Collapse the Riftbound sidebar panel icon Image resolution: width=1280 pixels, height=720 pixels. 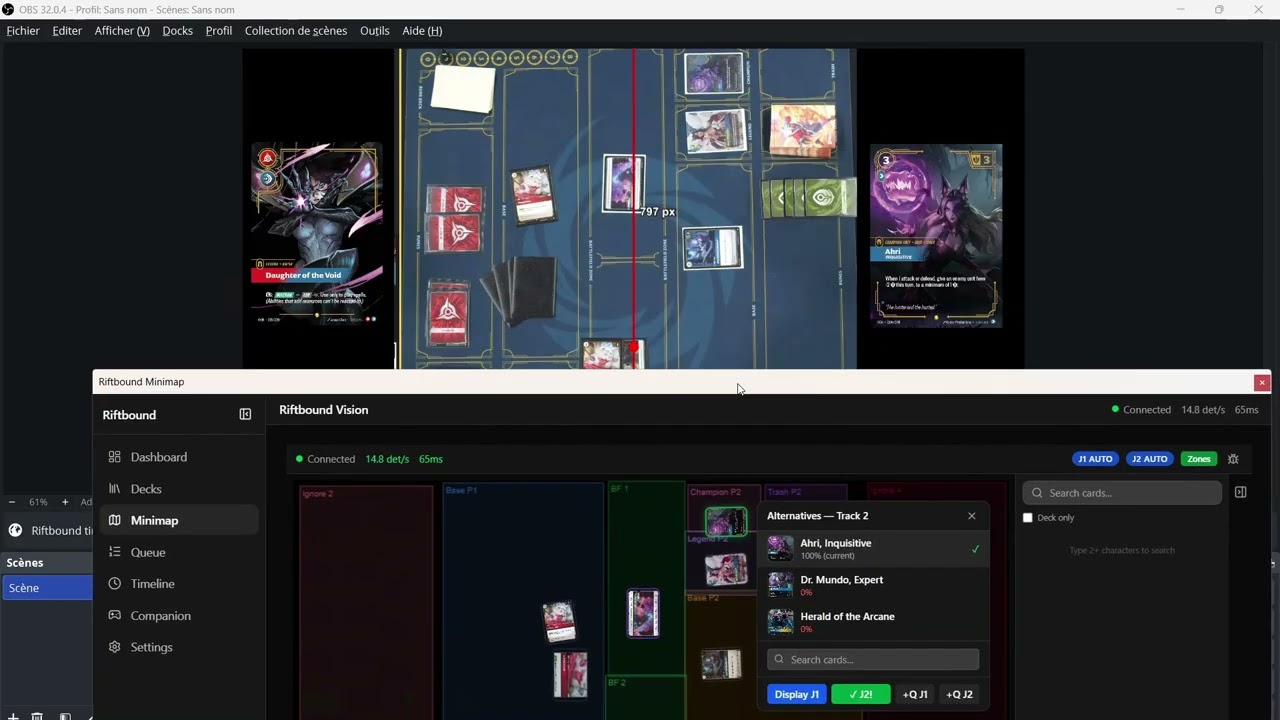pyautogui.click(x=245, y=414)
